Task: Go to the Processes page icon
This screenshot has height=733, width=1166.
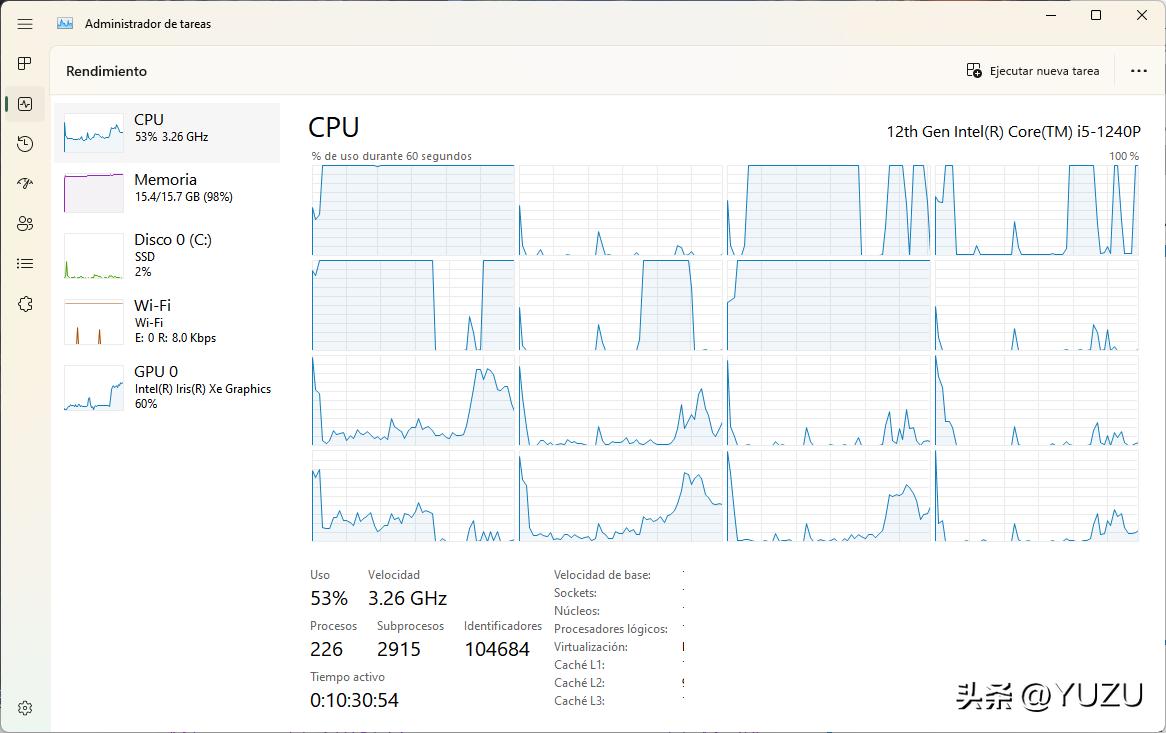Action: click(x=25, y=64)
